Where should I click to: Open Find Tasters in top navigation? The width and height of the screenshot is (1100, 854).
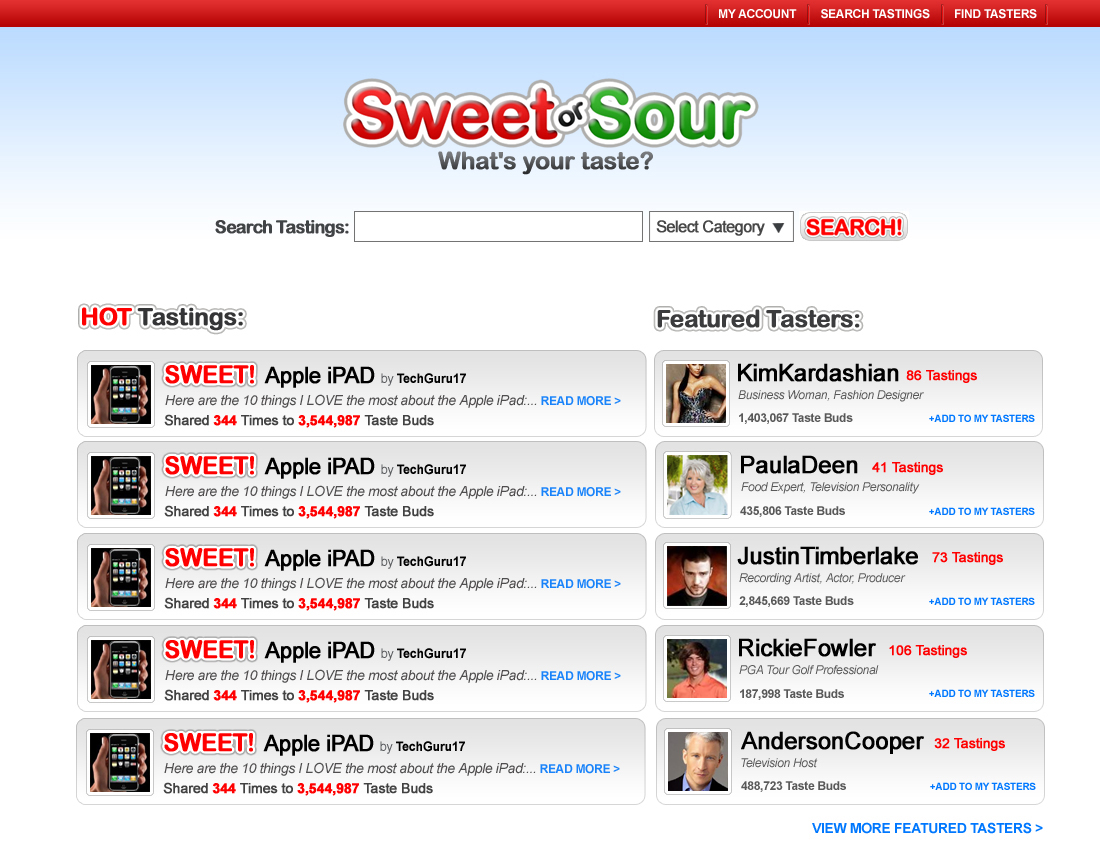[995, 14]
